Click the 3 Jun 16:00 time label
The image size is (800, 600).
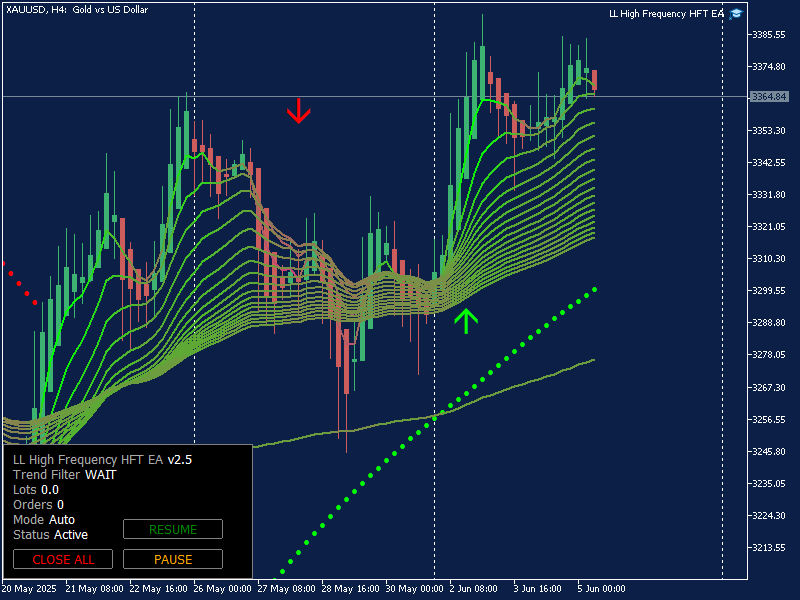[537, 589]
